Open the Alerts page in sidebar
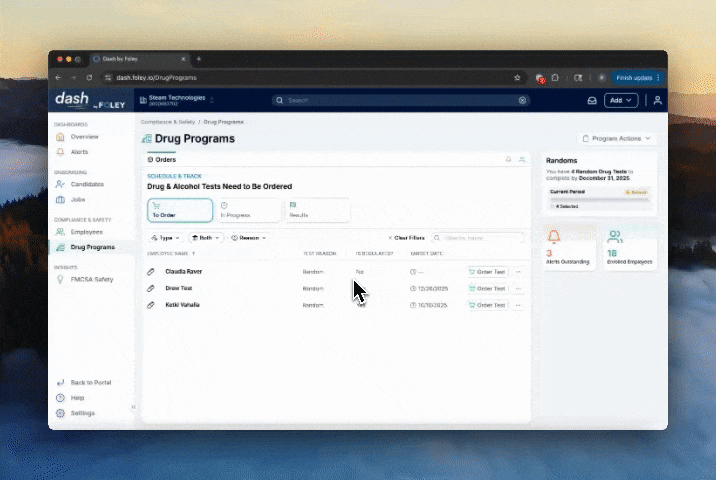Screen dimensions: 716x480 (79, 152)
